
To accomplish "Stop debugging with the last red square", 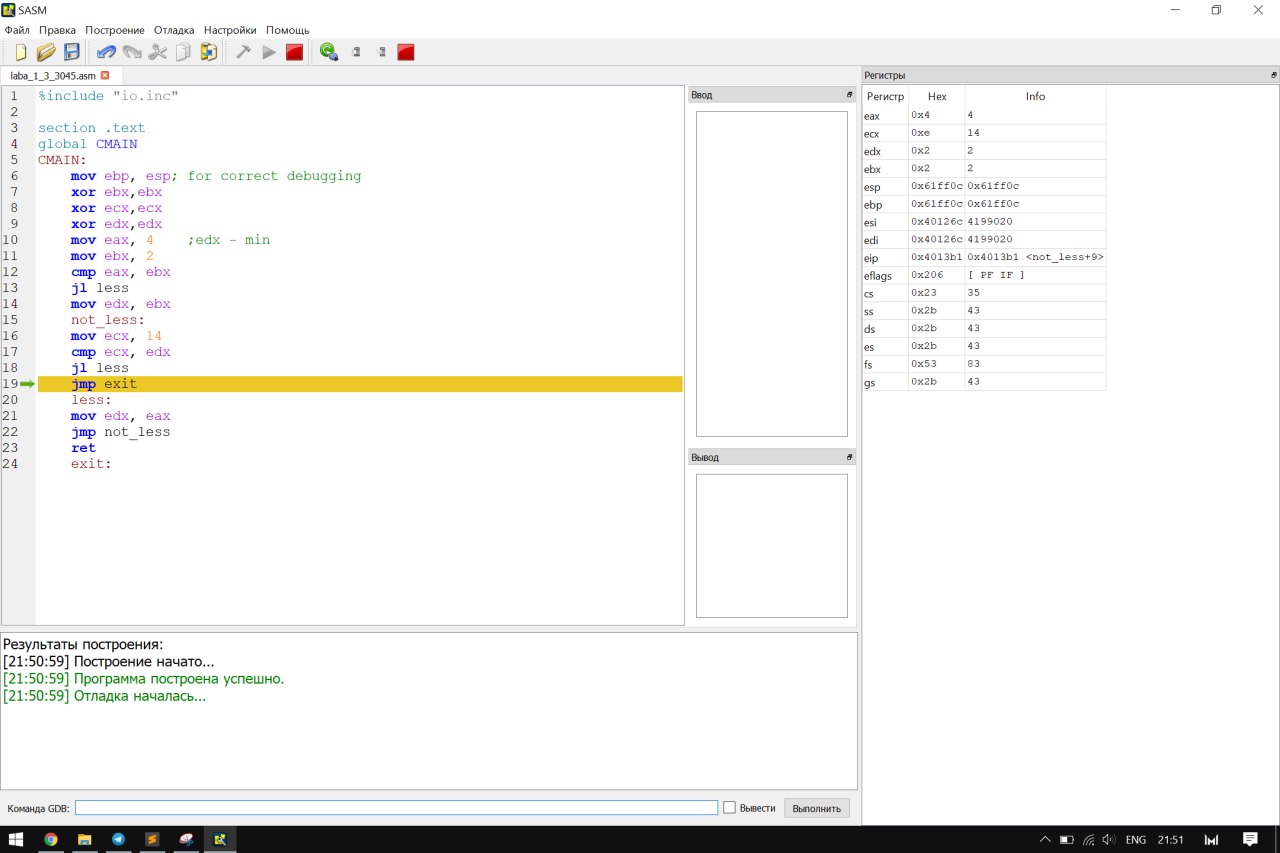I will pyautogui.click(x=406, y=52).
